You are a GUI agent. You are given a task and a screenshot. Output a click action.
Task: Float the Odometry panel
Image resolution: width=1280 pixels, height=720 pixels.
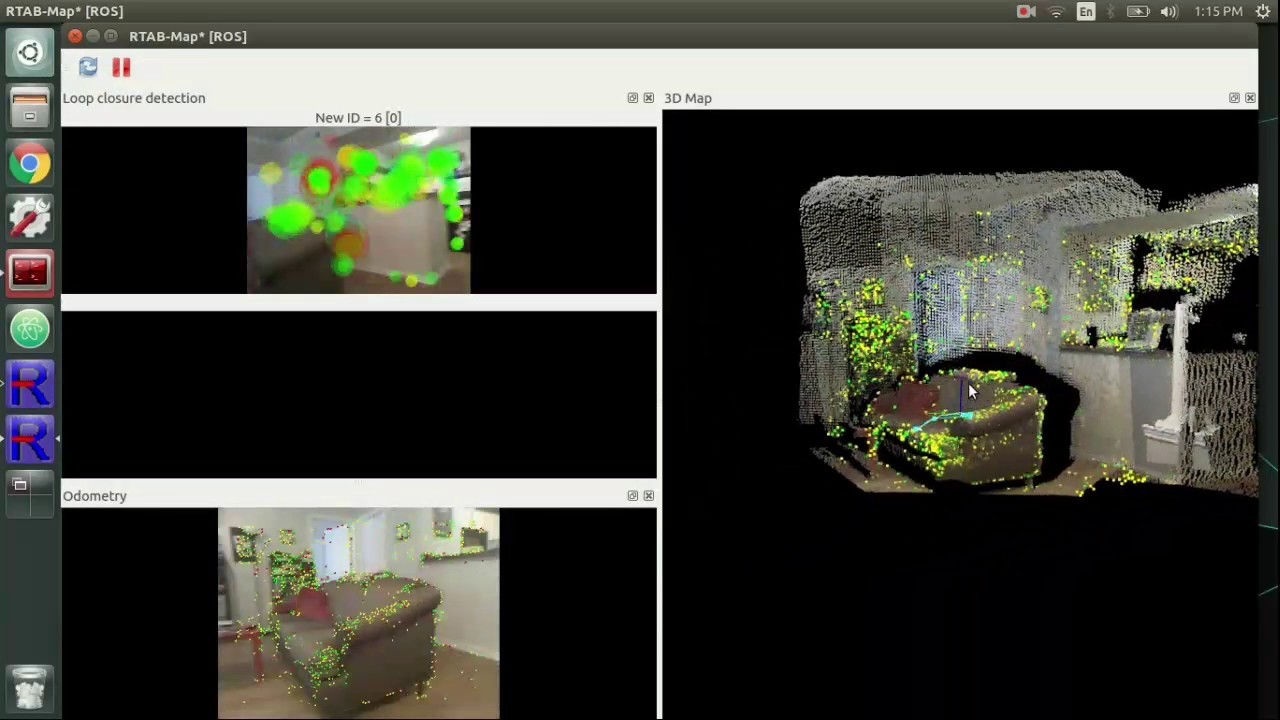point(632,496)
